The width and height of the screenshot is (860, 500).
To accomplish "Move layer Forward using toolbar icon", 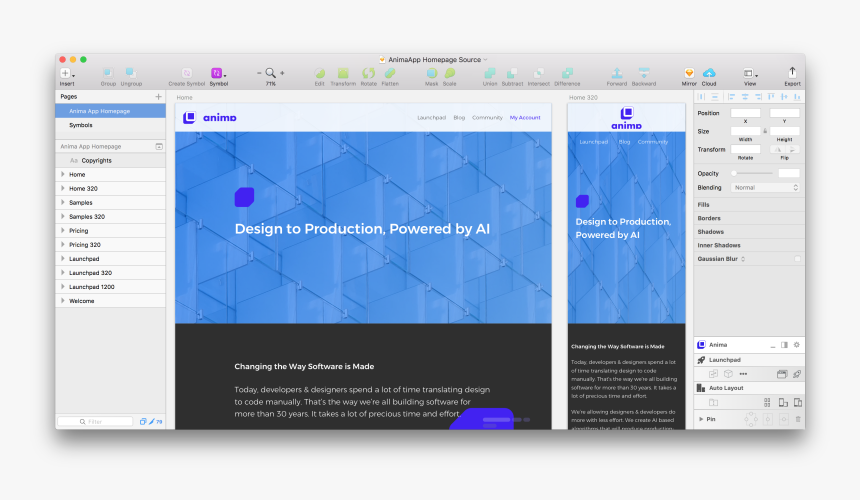I will [x=617, y=73].
